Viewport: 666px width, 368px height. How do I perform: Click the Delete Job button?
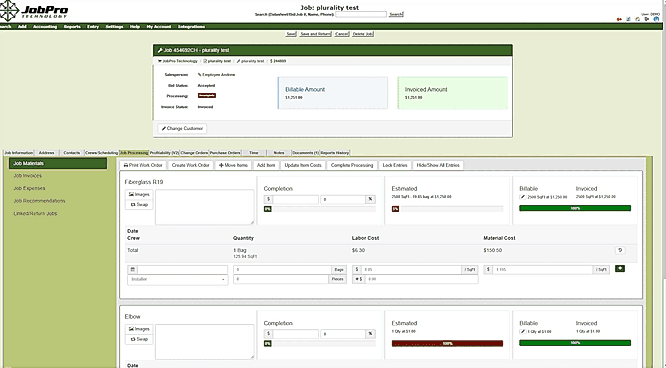click(x=363, y=34)
